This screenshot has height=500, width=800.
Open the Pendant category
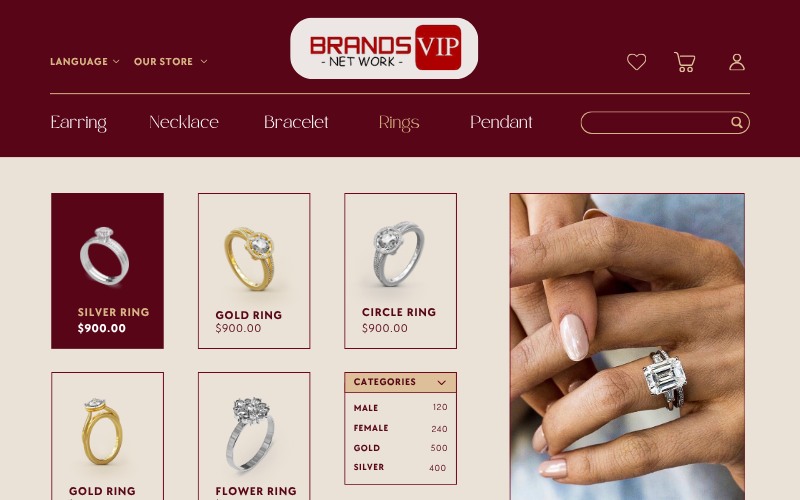[501, 122]
